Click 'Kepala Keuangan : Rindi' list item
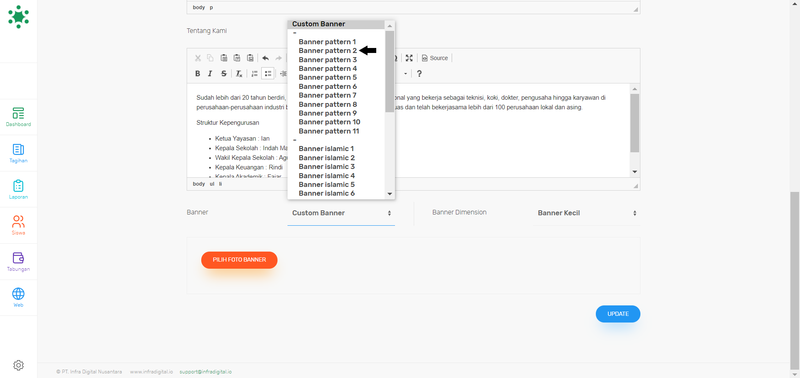Image resolution: width=800 pixels, height=378 pixels. [x=249, y=167]
